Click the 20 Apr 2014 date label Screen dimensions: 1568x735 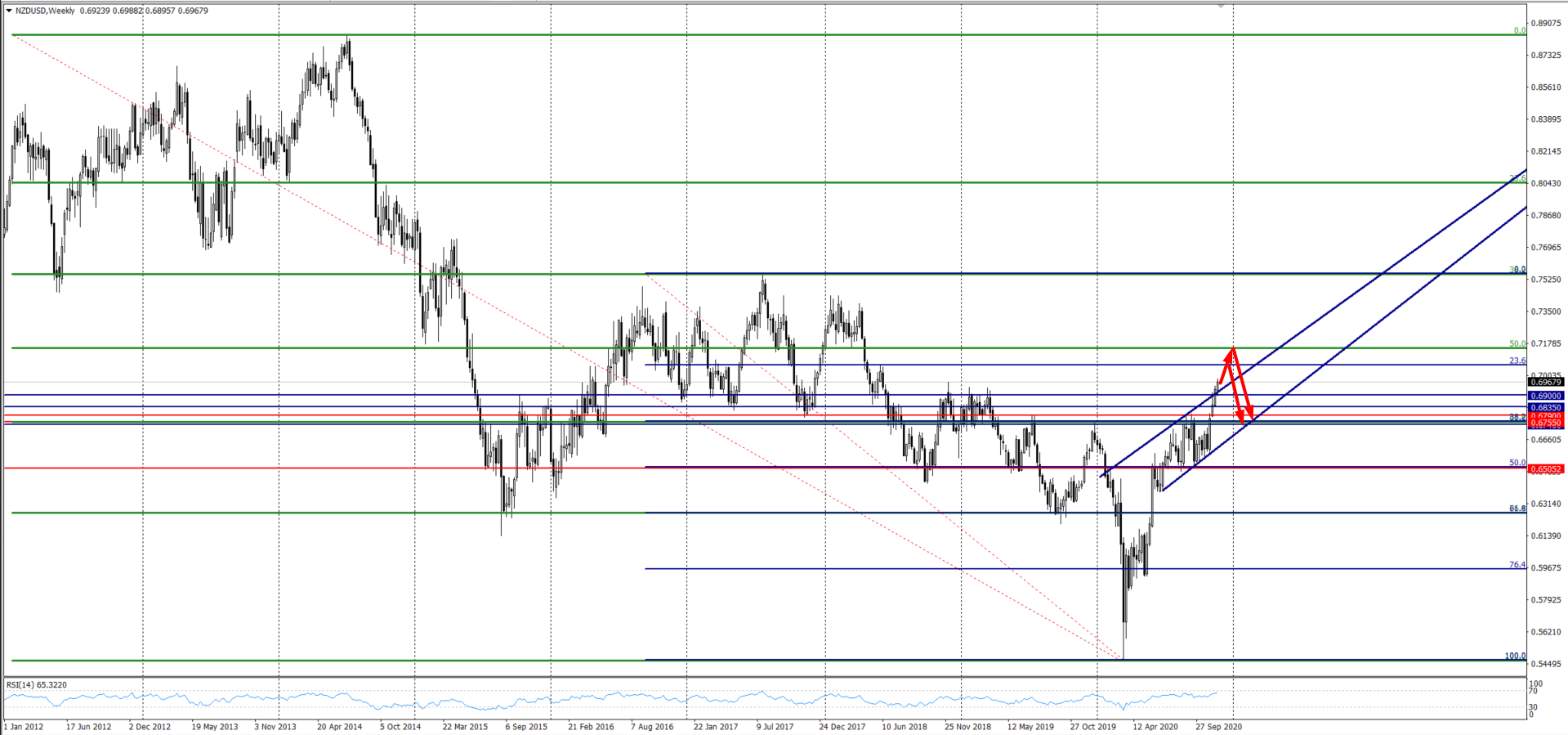(x=339, y=726)
